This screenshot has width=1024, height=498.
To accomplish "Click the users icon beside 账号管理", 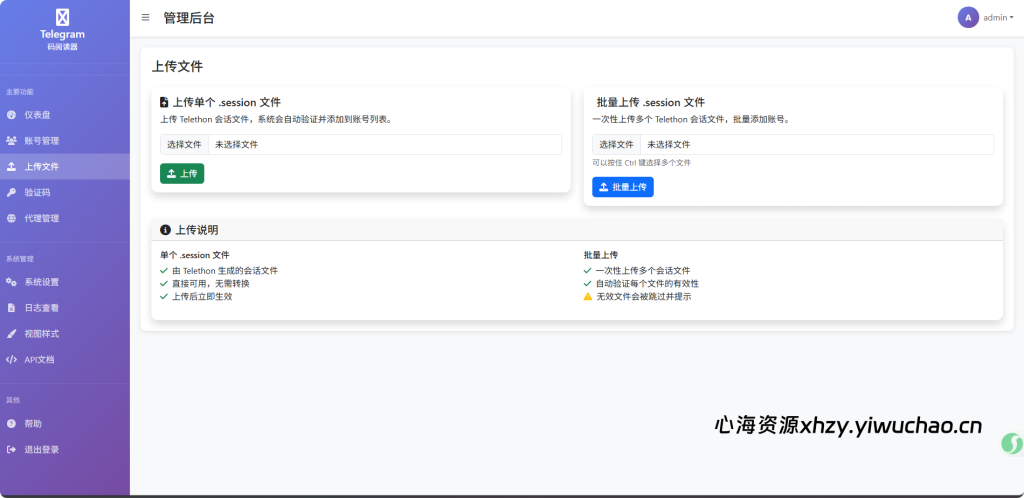I will tap(11, 141).
